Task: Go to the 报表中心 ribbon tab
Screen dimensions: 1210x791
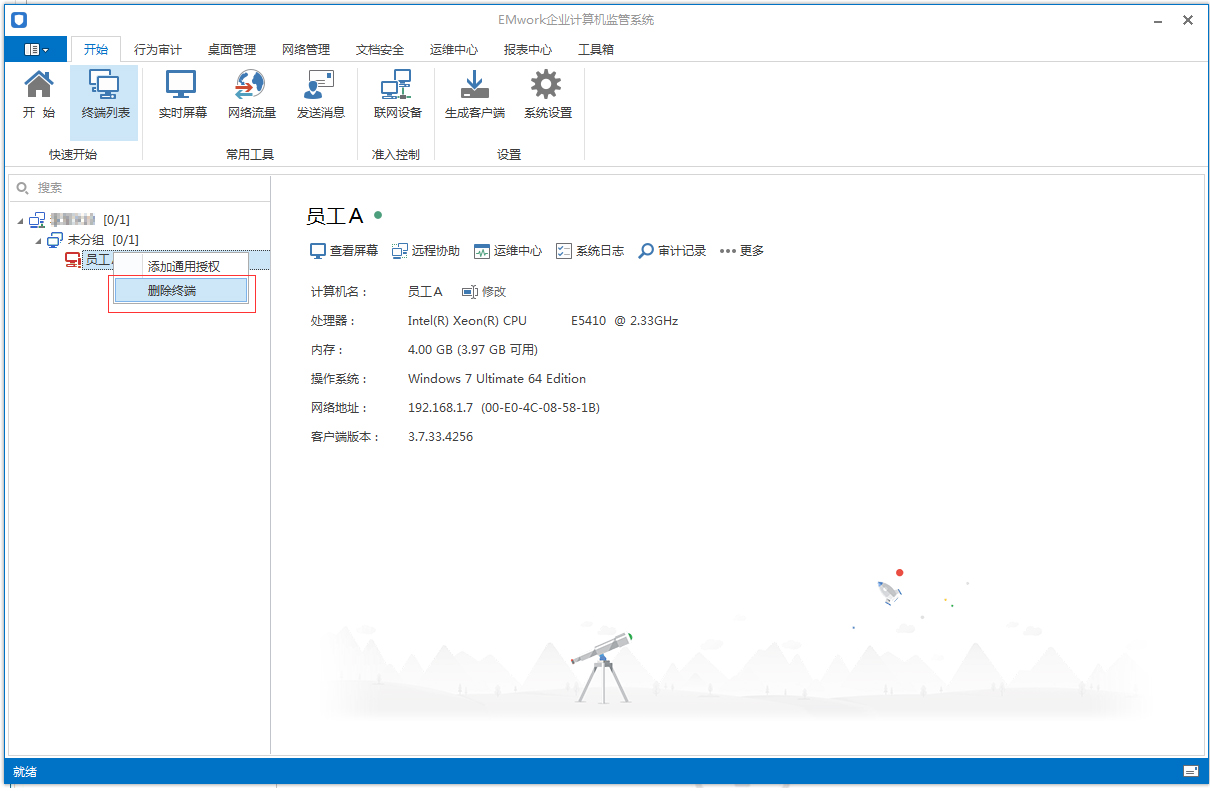Action: [x=528, y=49]
